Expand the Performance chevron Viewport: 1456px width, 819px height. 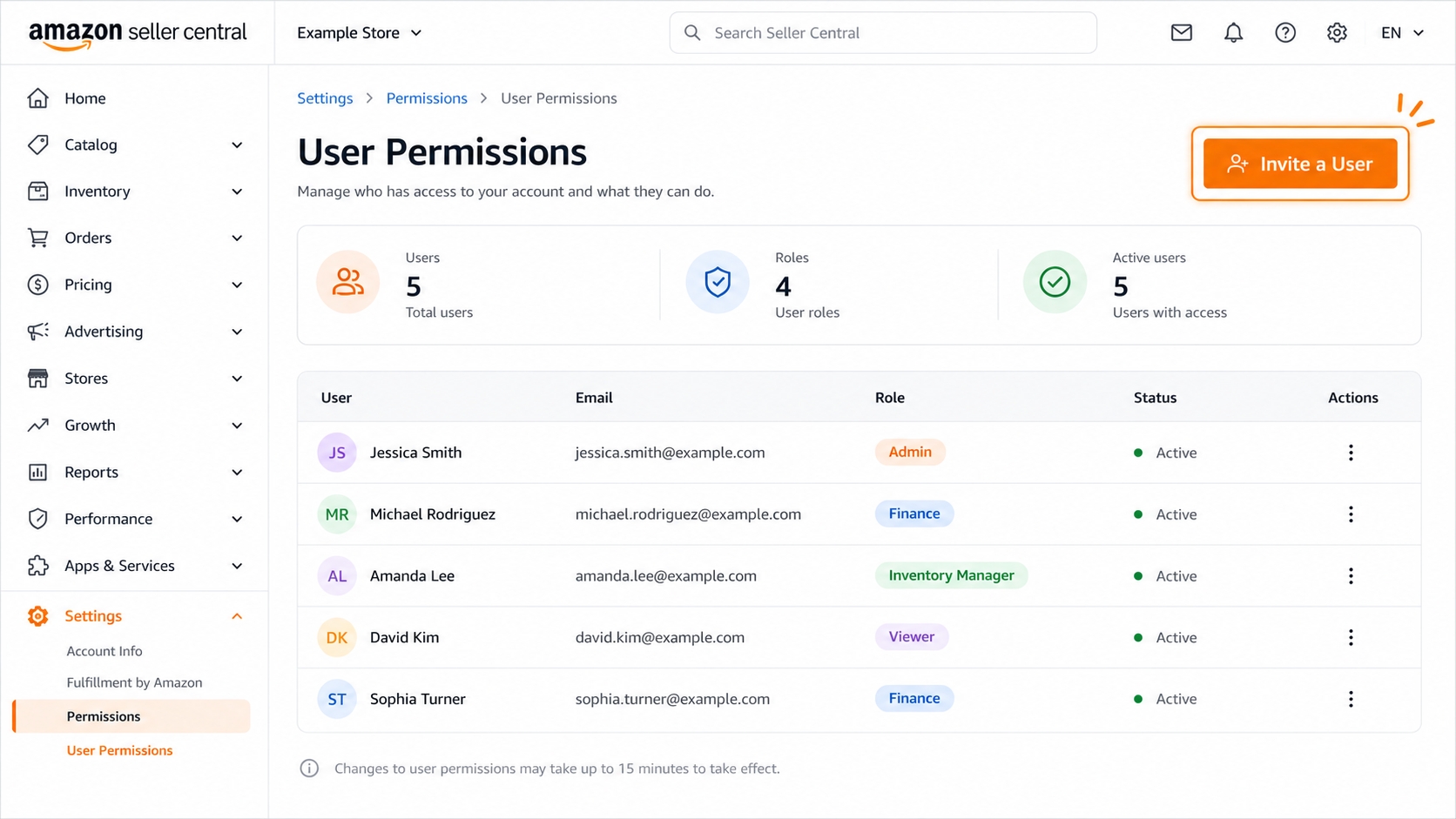(x=237, y=520)
